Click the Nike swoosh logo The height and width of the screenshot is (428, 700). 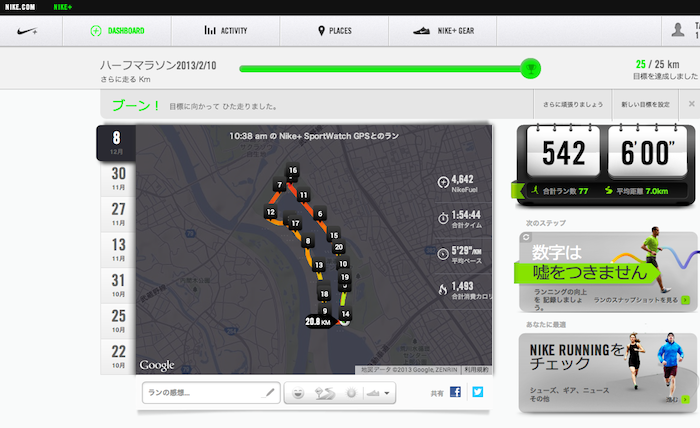click(27, 31)
